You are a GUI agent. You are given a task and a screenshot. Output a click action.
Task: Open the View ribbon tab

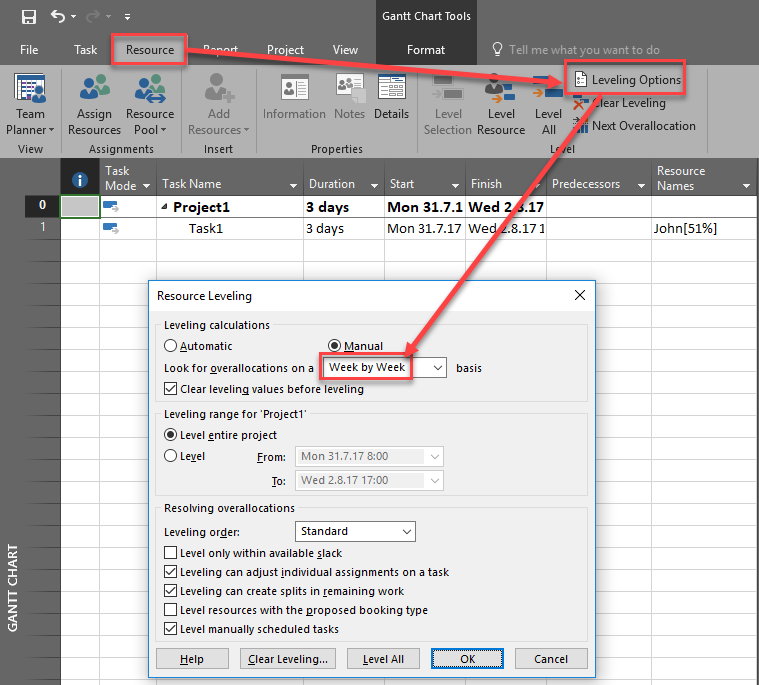tap(345, 50)
